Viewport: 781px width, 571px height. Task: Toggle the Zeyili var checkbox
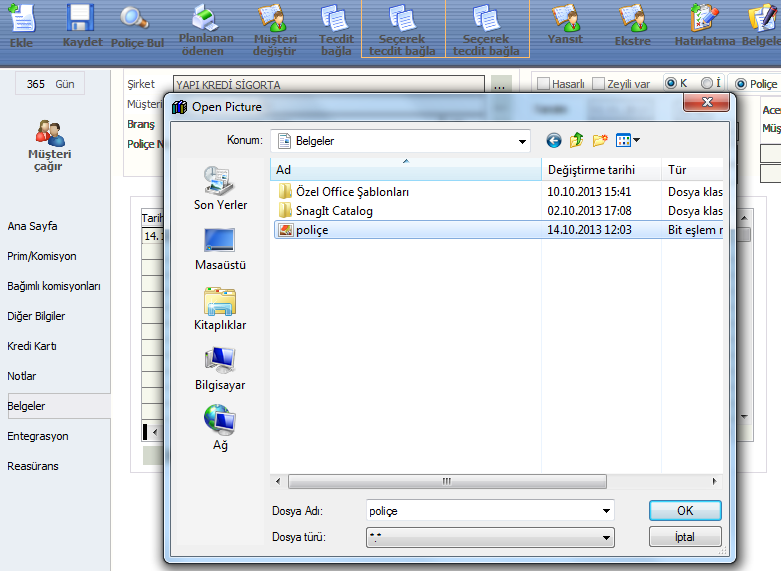pos(598,84)
